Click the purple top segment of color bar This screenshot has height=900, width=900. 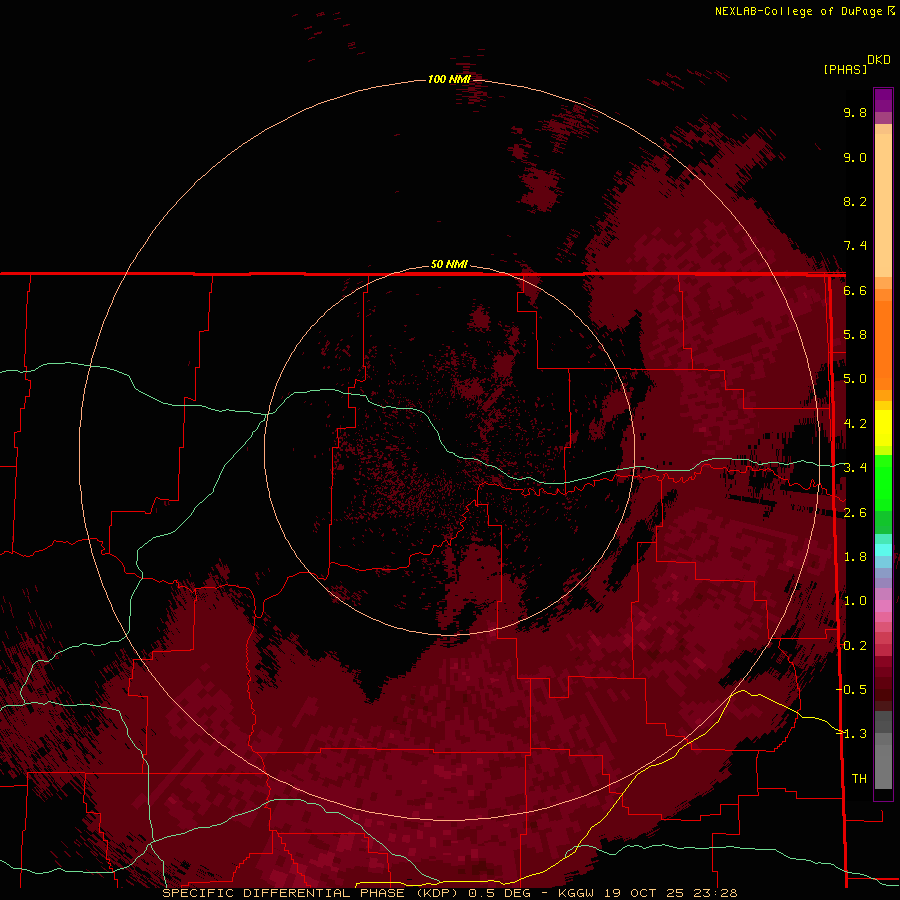coord(883,100)
